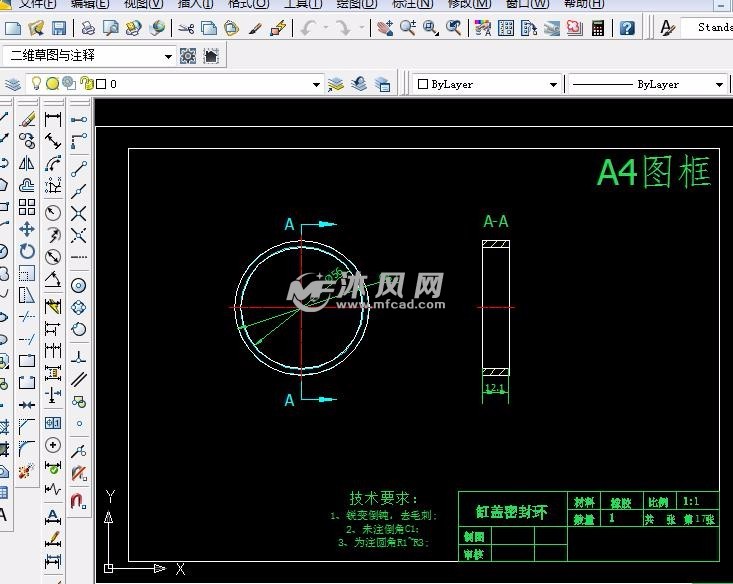The image size is (733, 584).
Task: Select the Move tool
Action: pos(27,229)
